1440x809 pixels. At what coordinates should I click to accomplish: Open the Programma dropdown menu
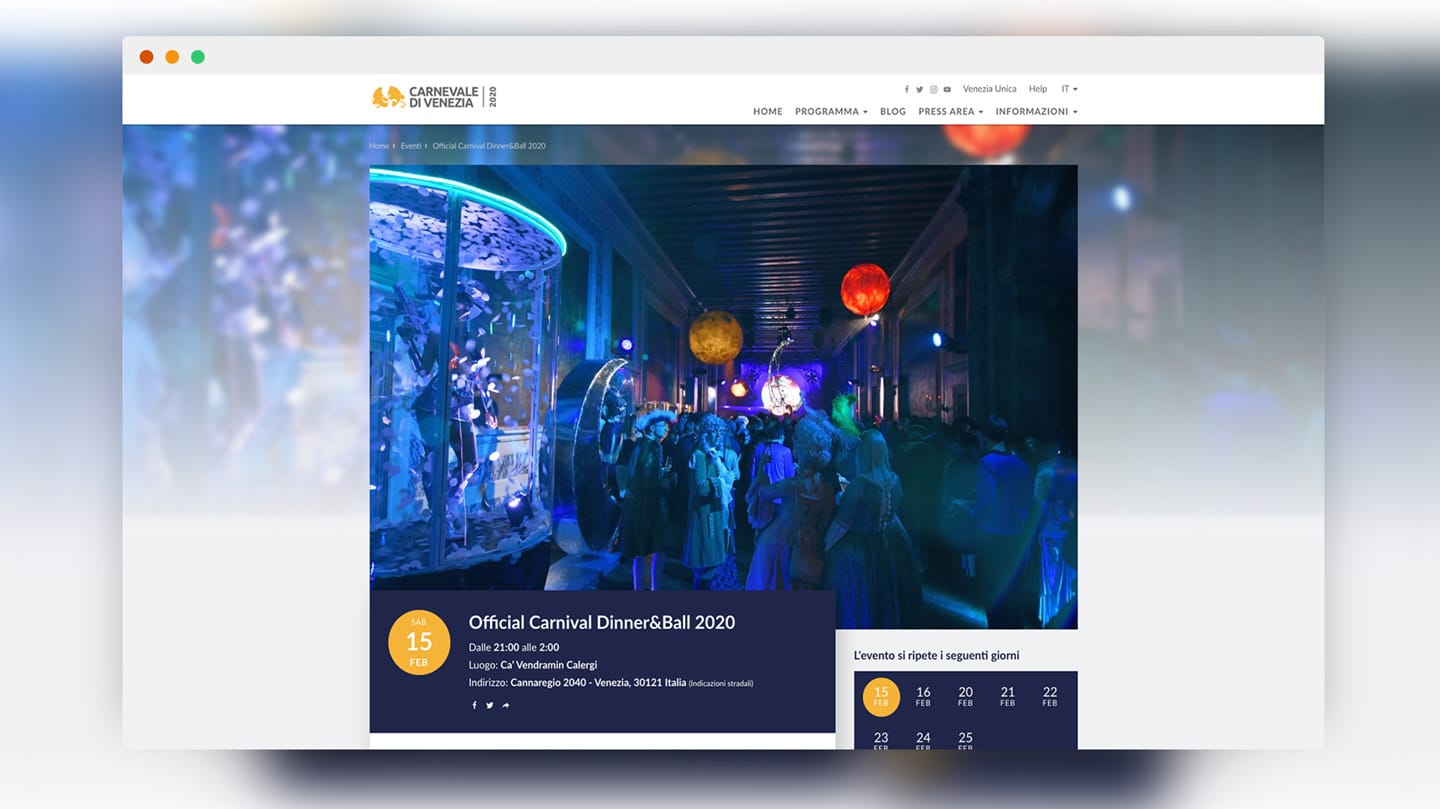830,112
